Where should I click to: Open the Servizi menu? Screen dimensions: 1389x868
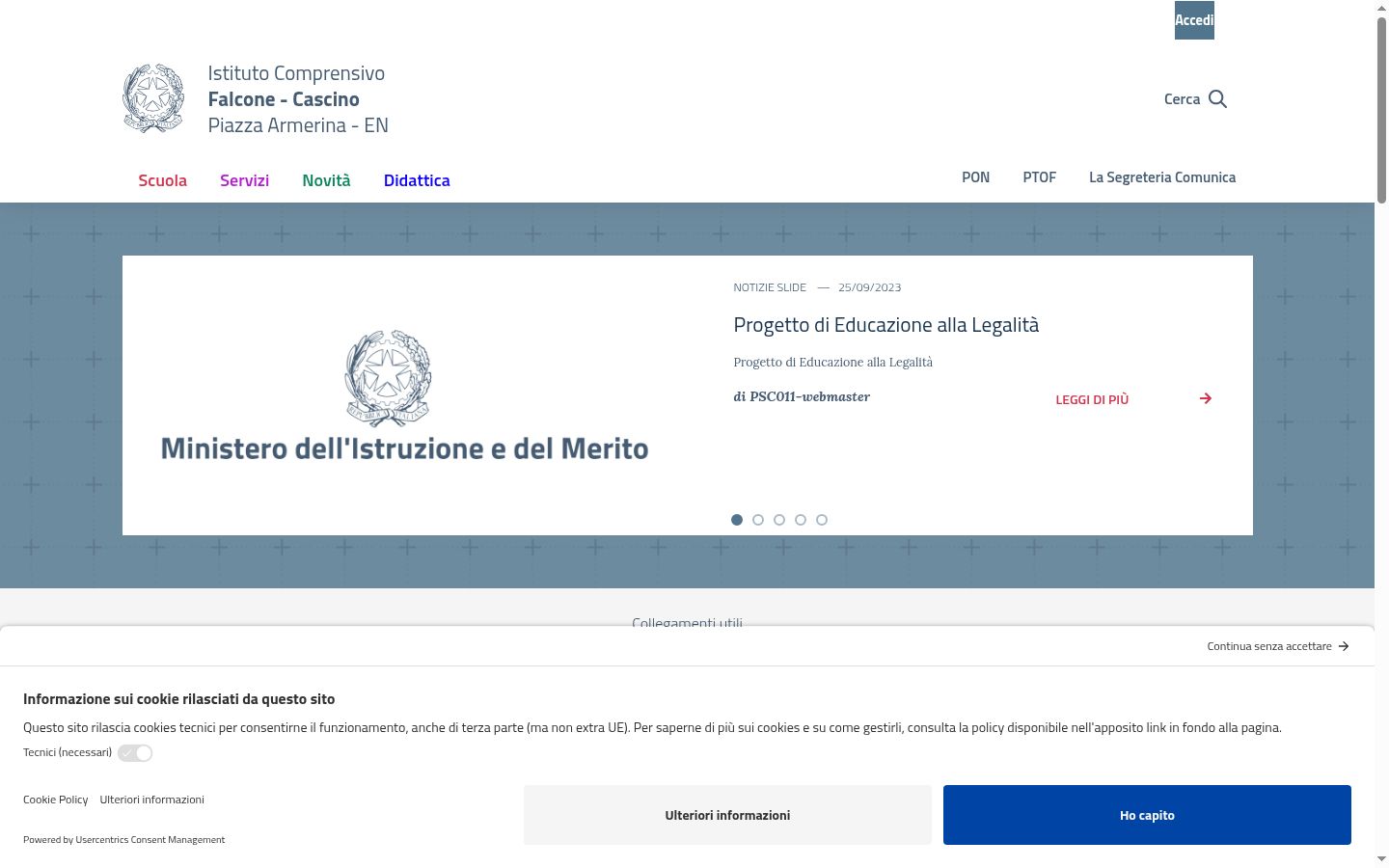(244, 180)
